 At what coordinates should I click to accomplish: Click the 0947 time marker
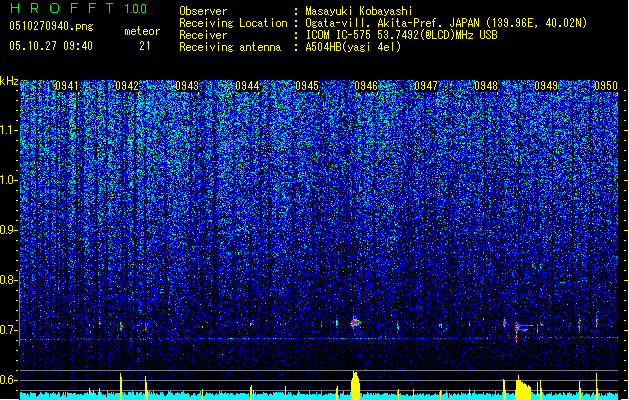[426, 86]
